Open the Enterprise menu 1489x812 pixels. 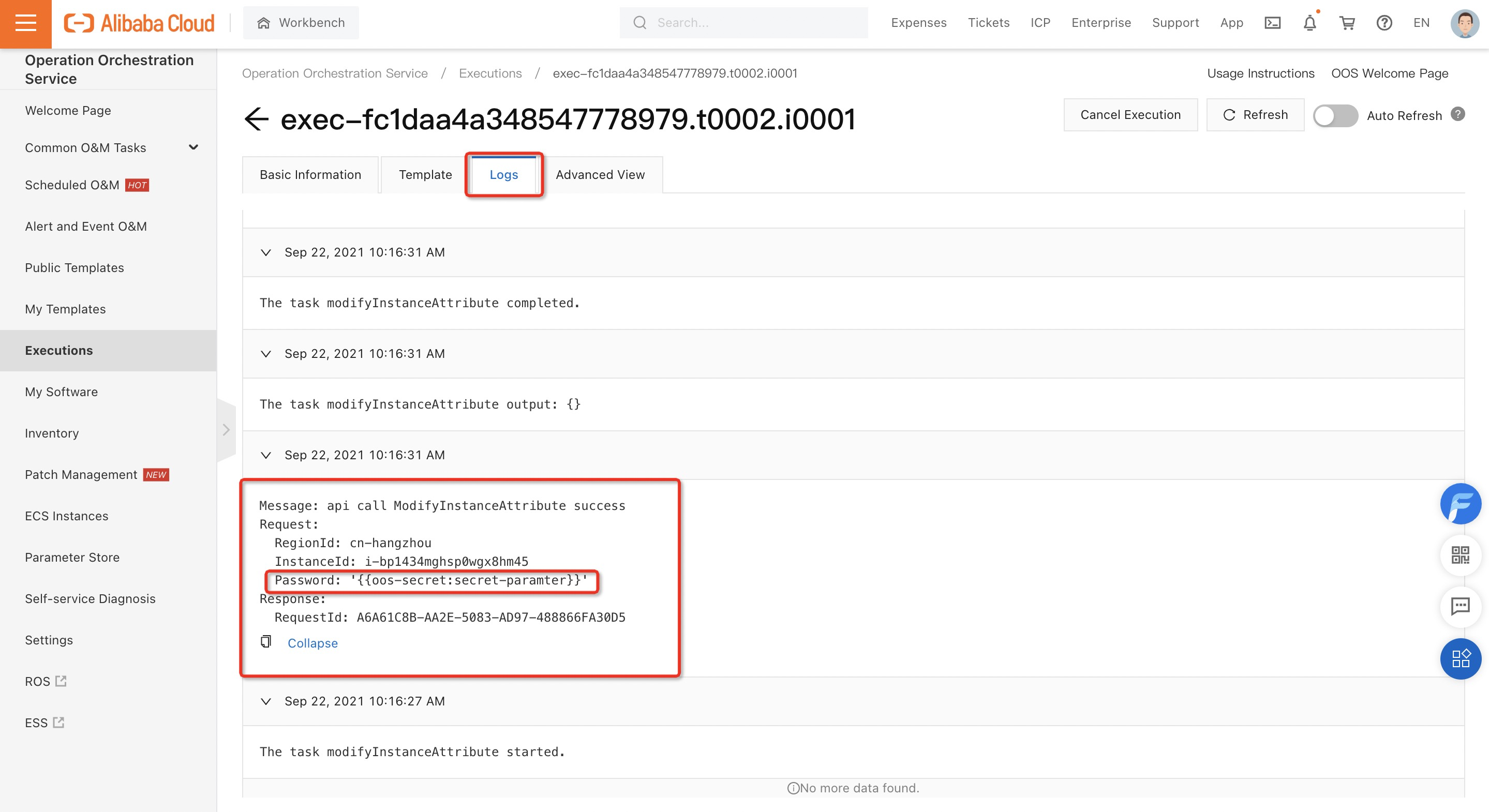1100,23
